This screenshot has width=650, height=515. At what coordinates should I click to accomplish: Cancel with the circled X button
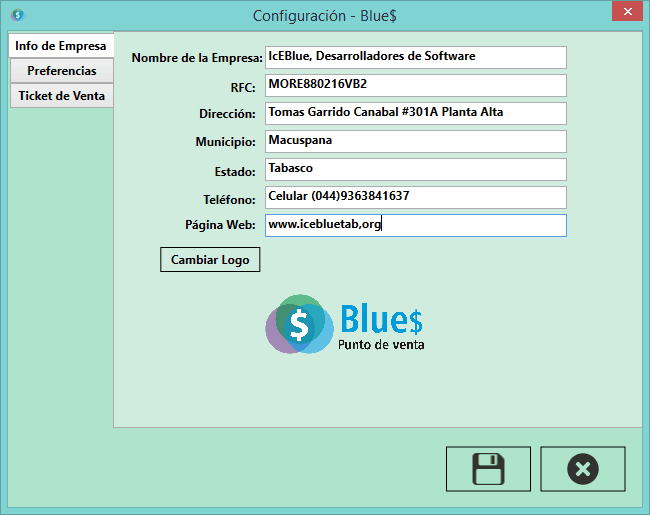pyautogui.click(x=583, y=469)
